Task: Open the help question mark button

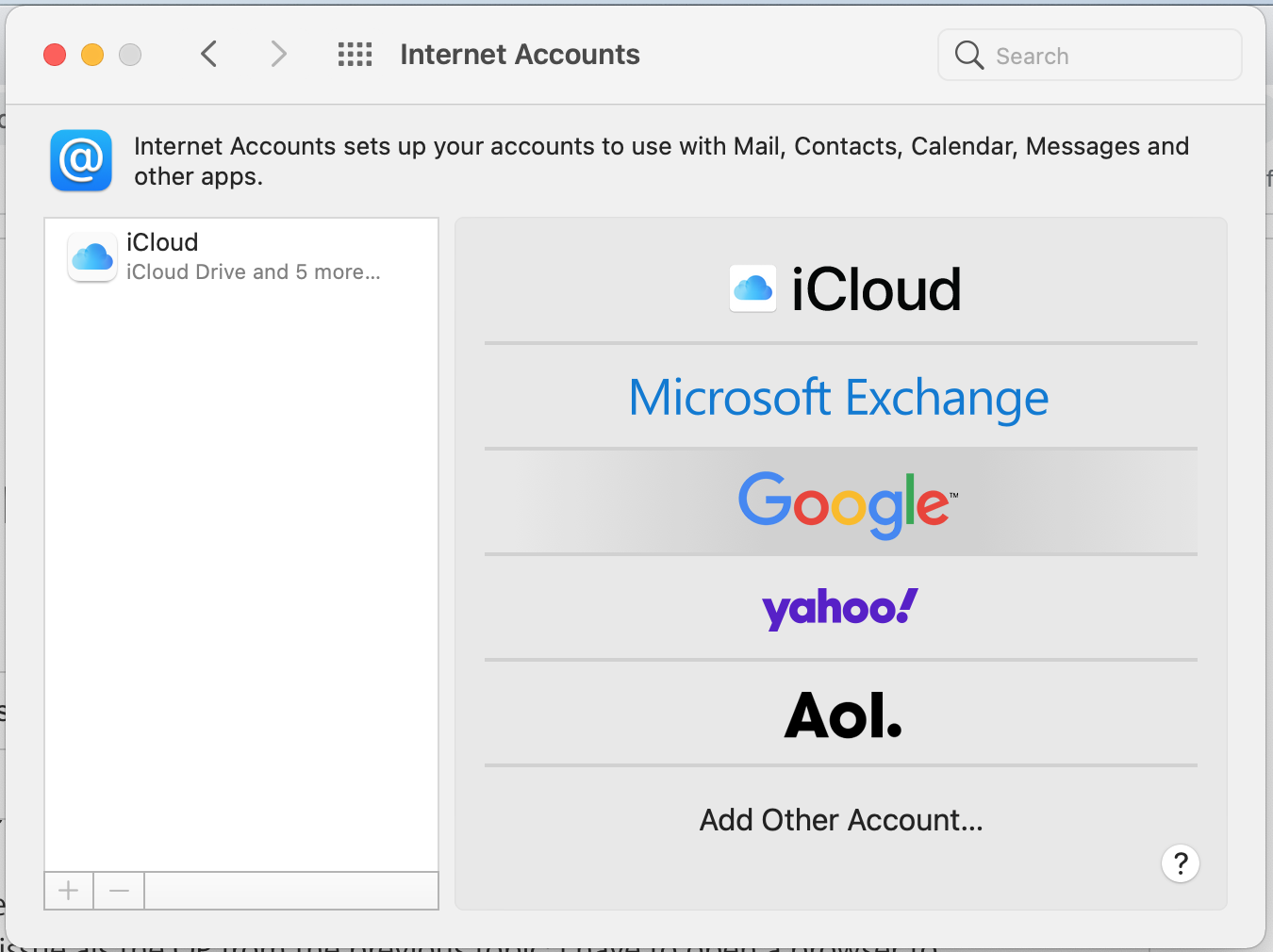Action: 1181,863
